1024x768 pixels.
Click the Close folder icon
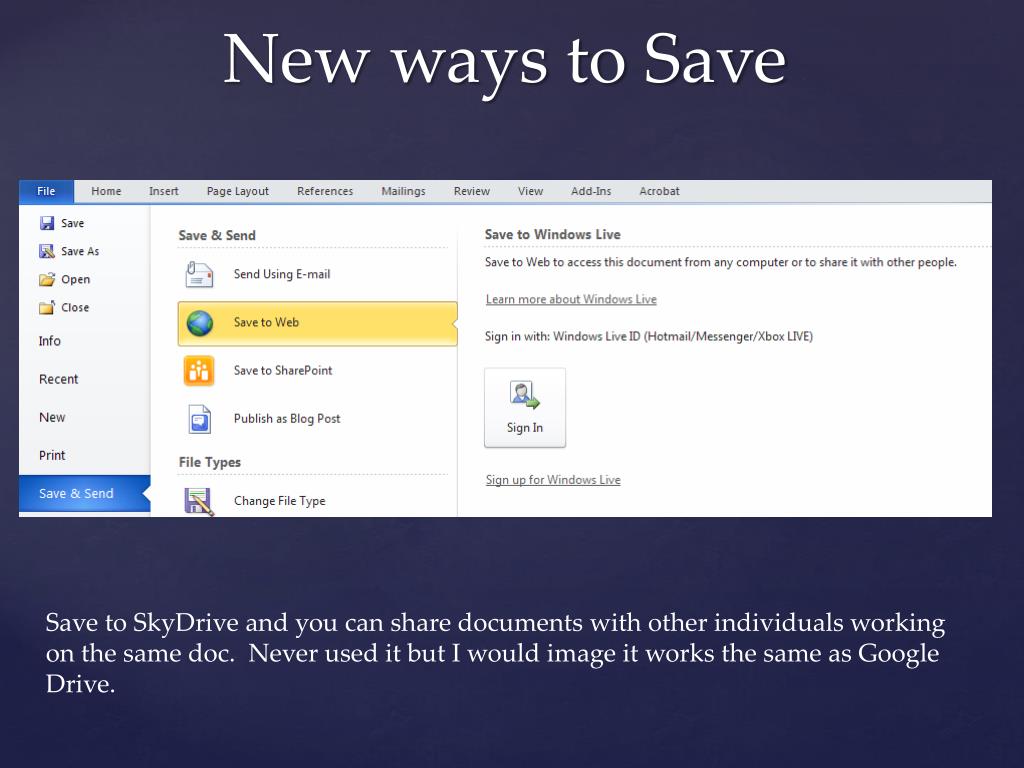(47, 308)
